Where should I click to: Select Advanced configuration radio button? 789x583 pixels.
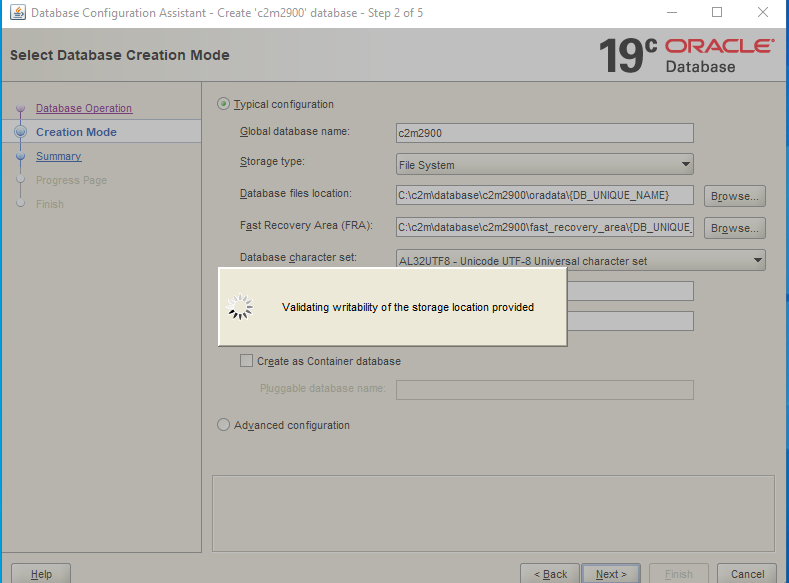(223, 425)
